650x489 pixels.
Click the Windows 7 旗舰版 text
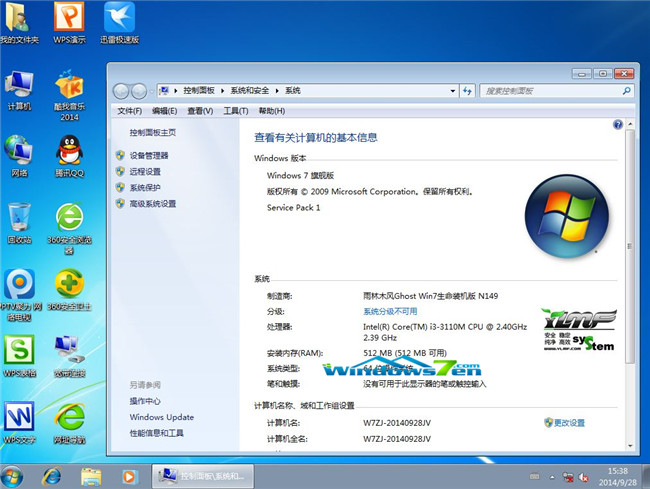click(x=300, y=176)
